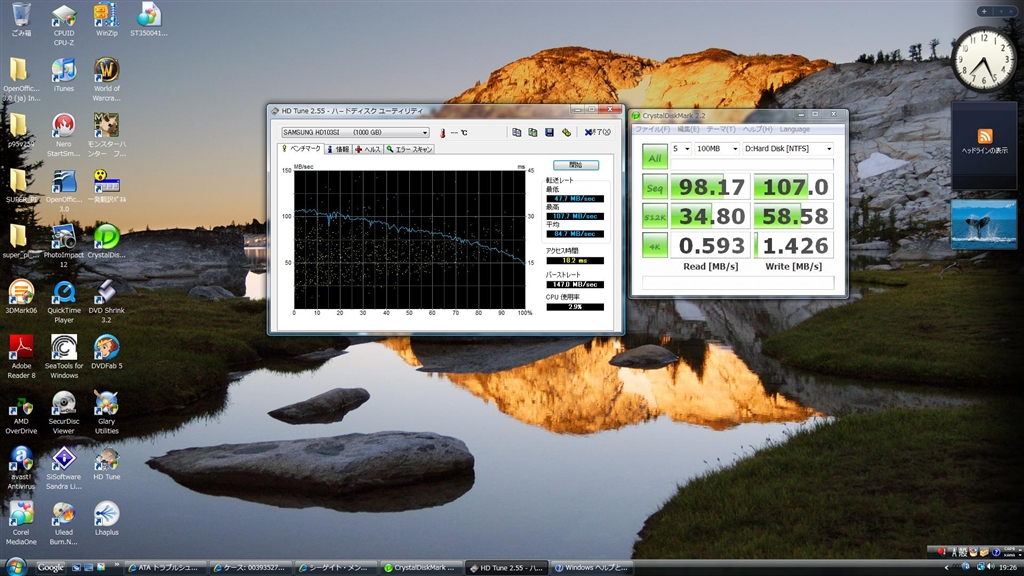This screenshot has height=576, width=1024.
Task: Open the CrystalDiskMark desktop shortcut
Action: coord(106,242)
